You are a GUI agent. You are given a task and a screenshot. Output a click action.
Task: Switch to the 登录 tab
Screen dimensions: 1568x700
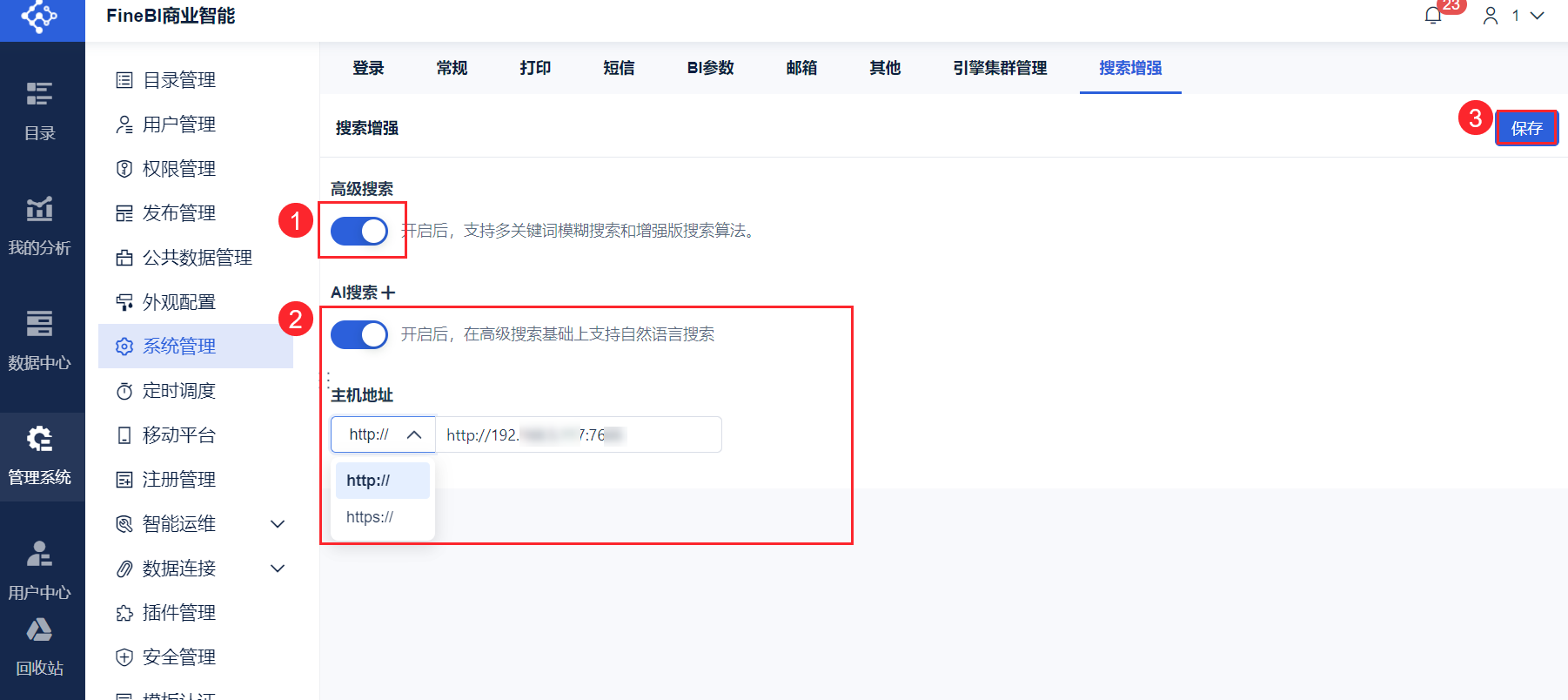(368, 68)
